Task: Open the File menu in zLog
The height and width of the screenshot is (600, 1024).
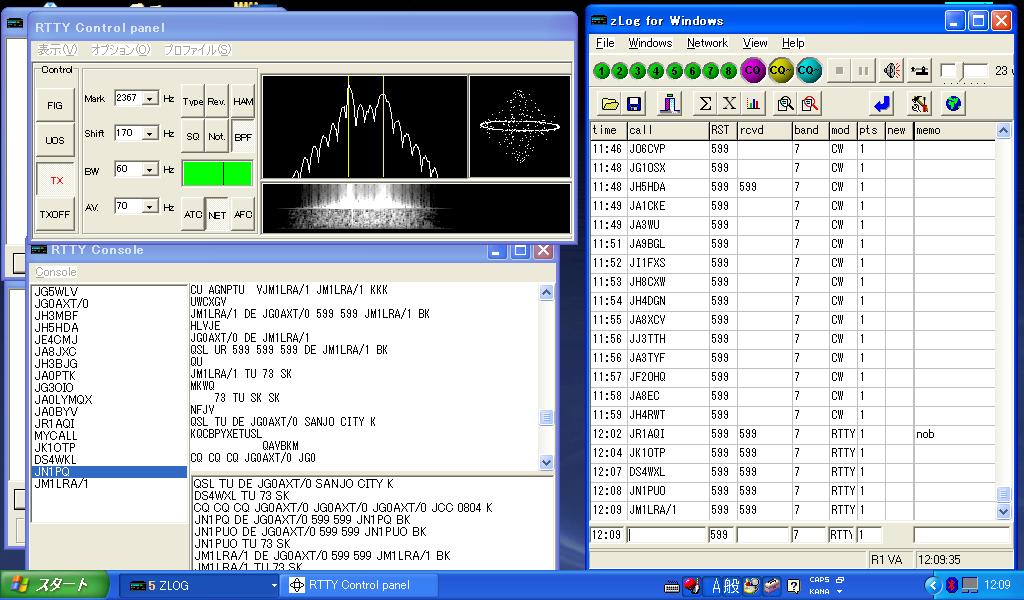Action: tap(605, 43)
